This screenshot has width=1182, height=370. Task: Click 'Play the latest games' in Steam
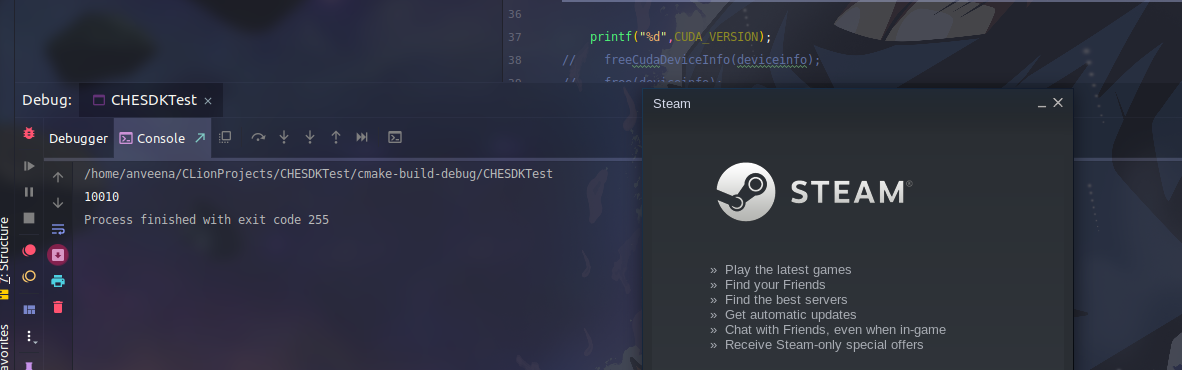(788, 270)
